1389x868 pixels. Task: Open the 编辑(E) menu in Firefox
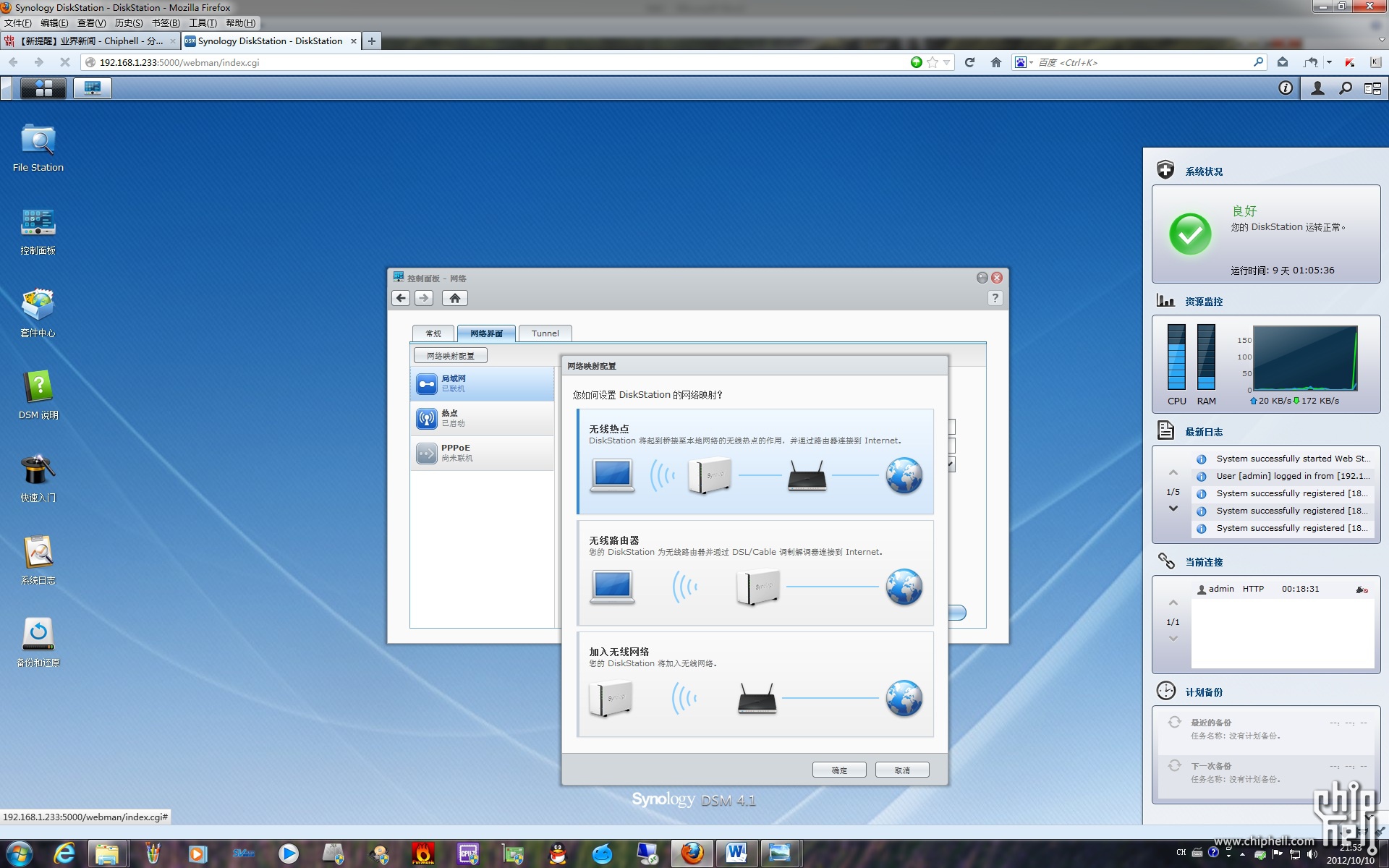coord(54,23)
